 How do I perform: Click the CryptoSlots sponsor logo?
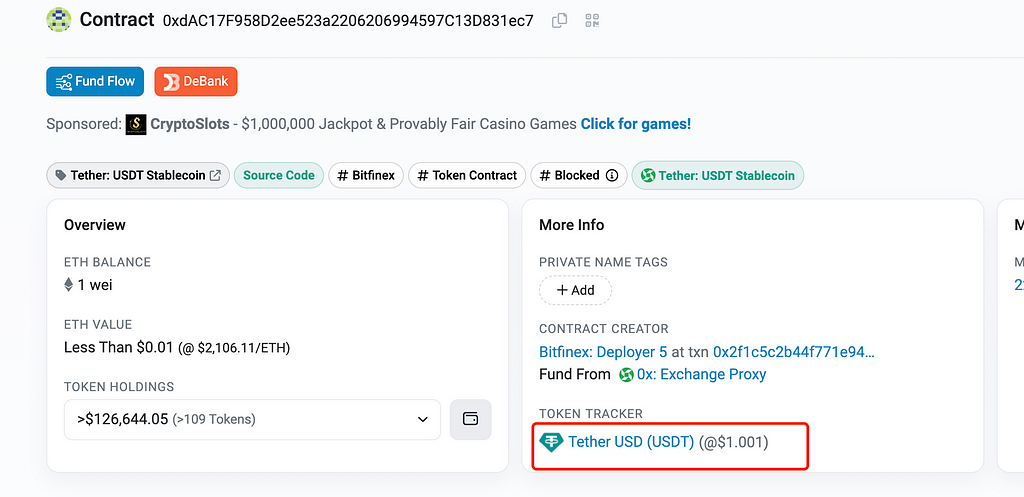coord(136,124)
